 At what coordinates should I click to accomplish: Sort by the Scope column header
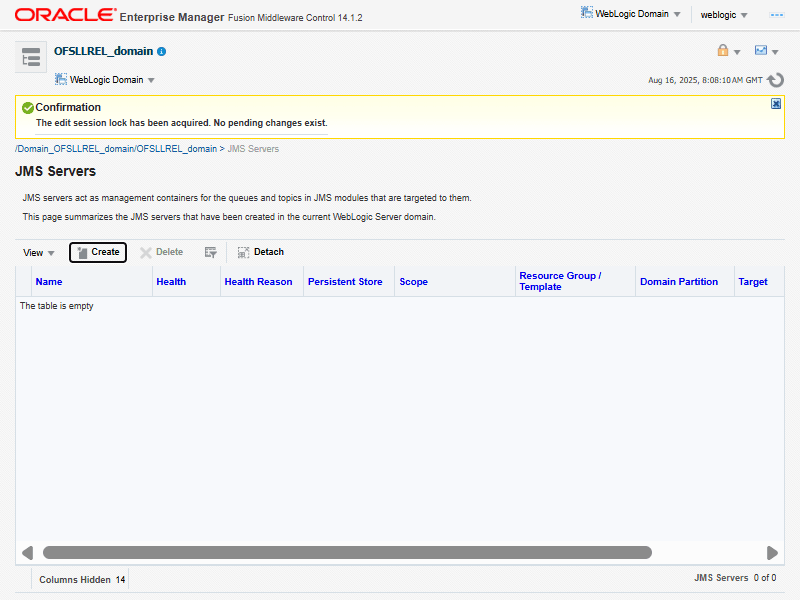(413, 282)
